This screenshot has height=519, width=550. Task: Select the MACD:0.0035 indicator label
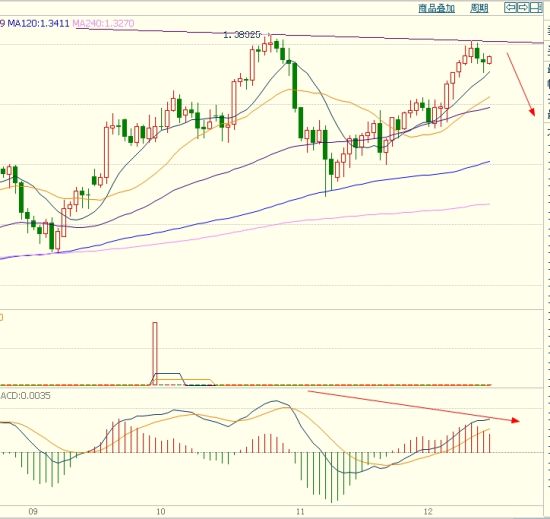pos(25,396)
